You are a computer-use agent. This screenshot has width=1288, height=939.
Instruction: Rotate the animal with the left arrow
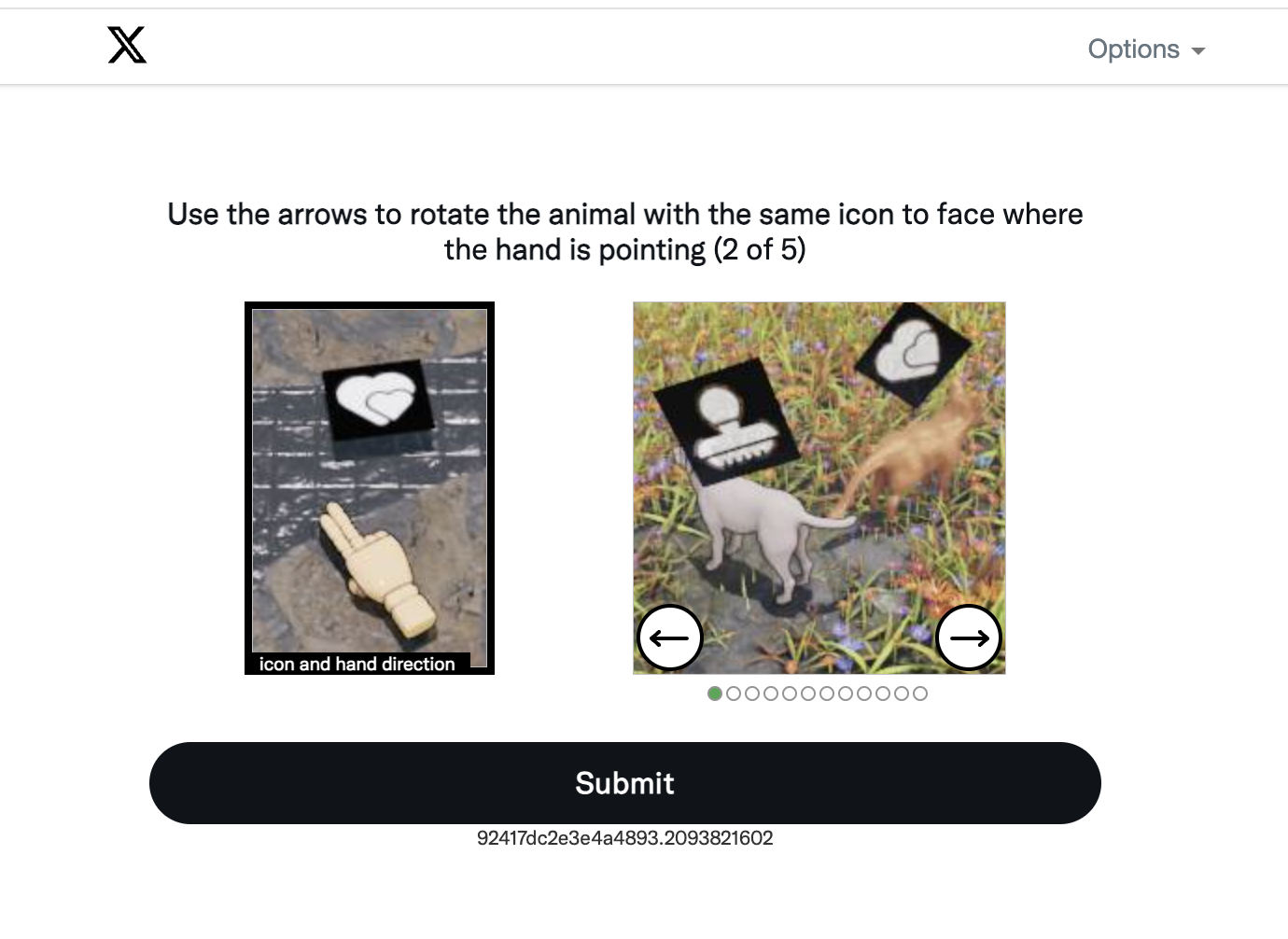point(669,638)
